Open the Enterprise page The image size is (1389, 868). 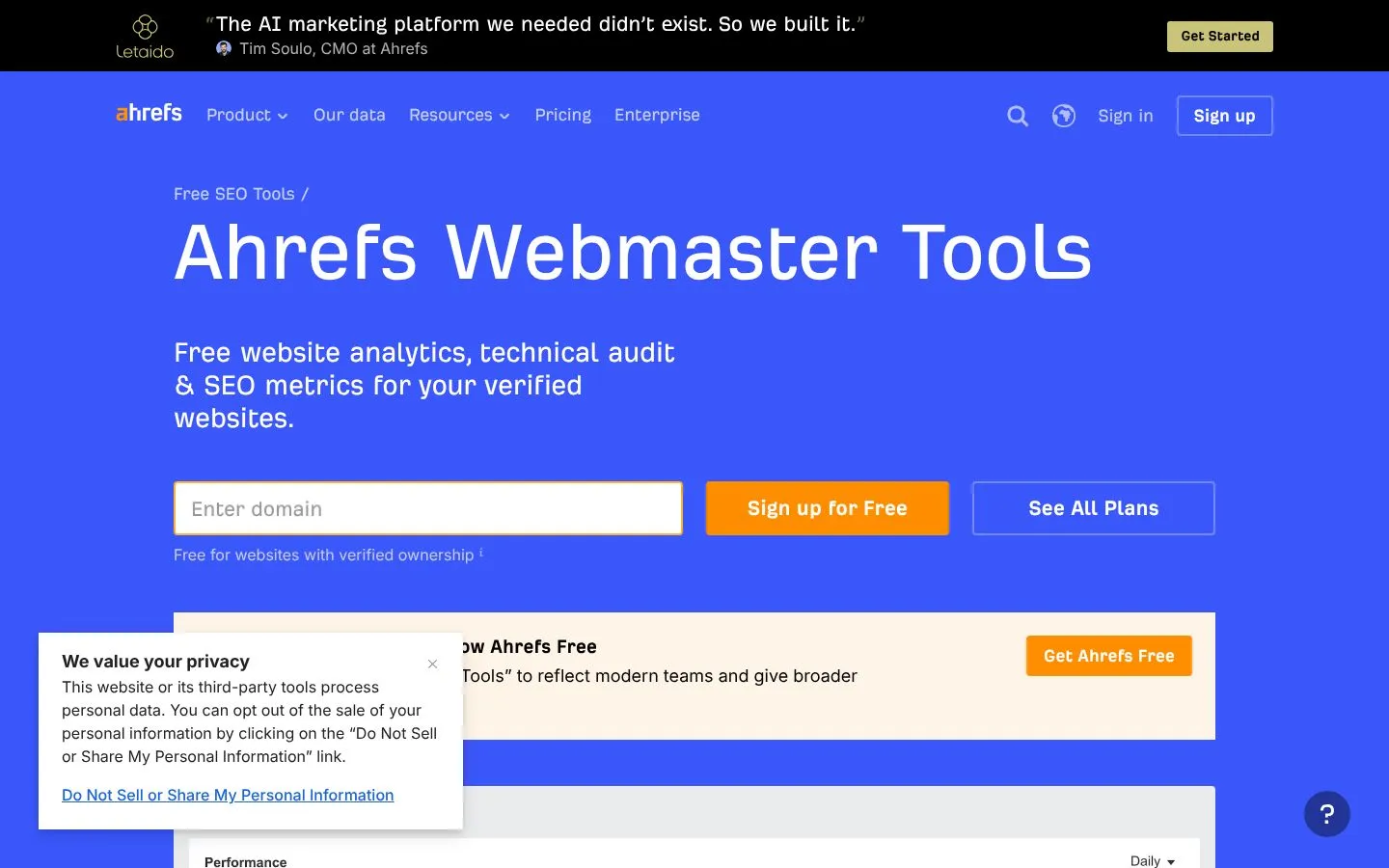click(657, 115)
